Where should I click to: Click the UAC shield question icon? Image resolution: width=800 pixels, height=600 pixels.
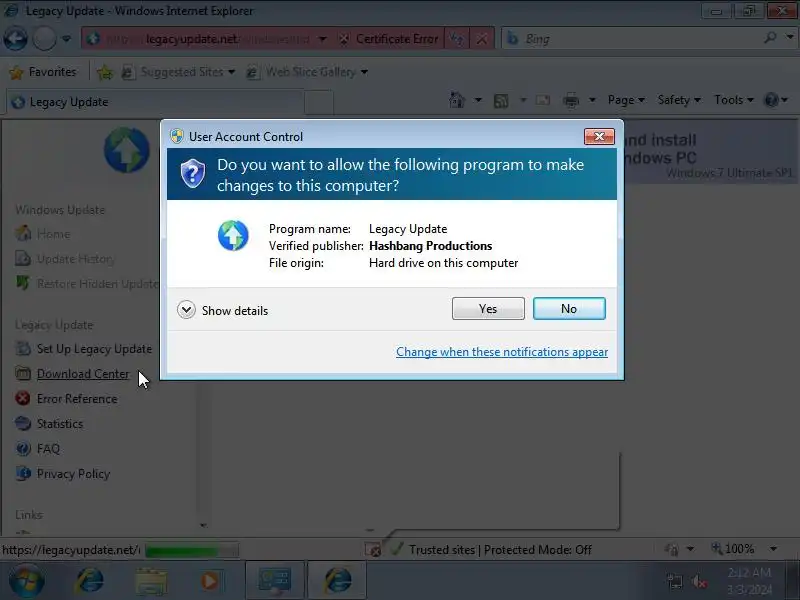click(193, 173)
